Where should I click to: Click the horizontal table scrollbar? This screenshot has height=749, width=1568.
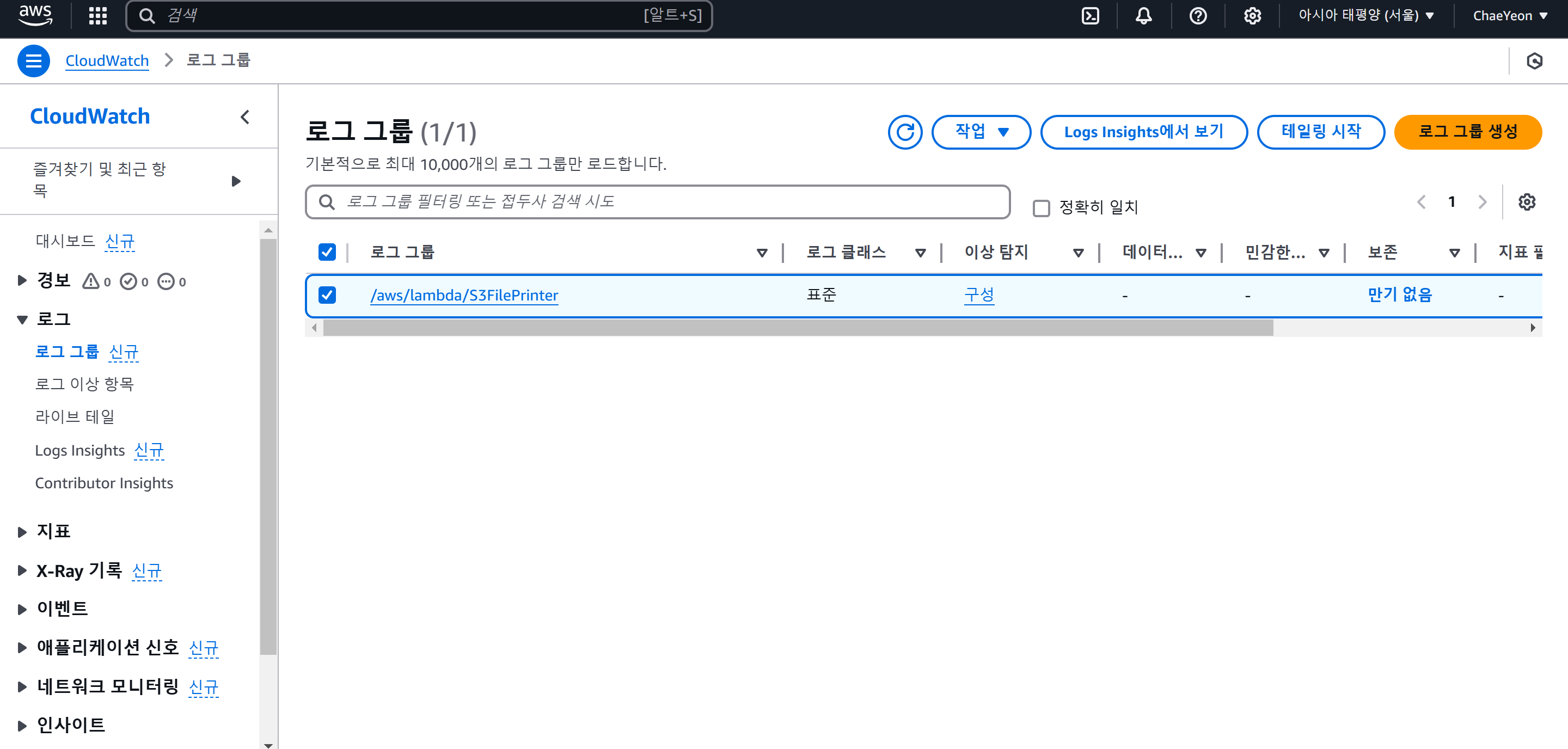[798, 328]
